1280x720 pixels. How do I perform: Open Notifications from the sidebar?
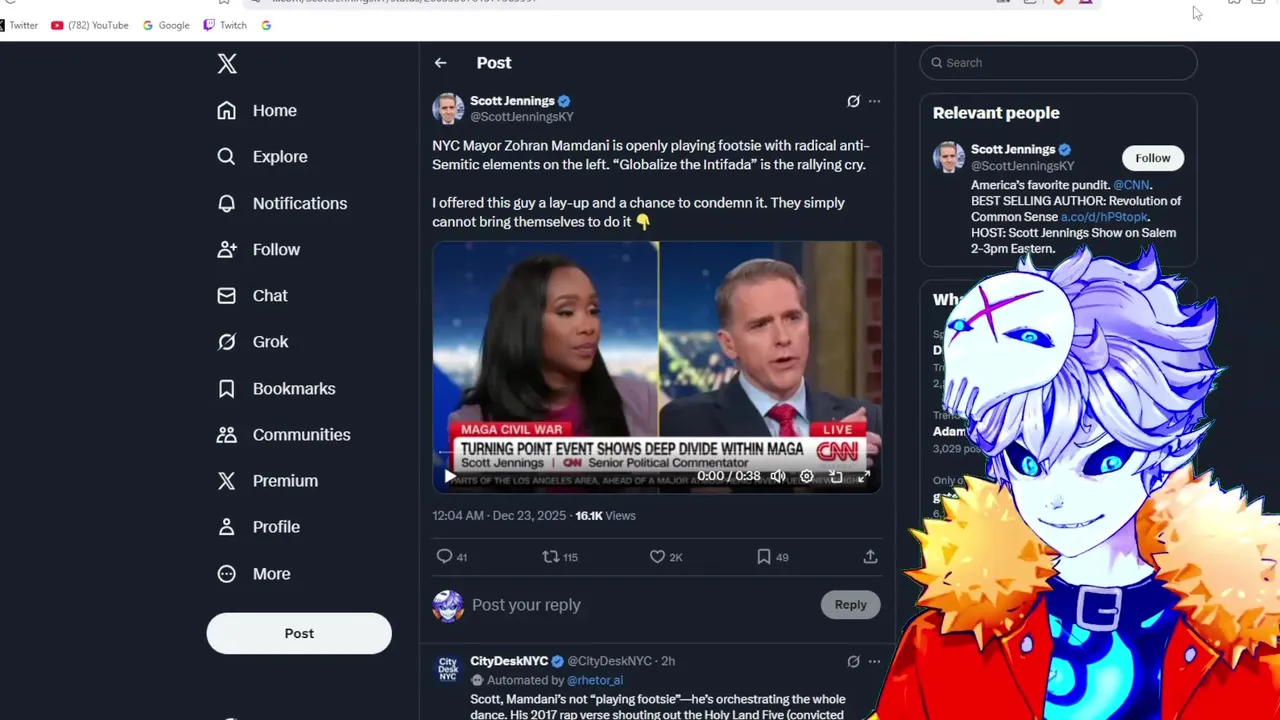282,203
